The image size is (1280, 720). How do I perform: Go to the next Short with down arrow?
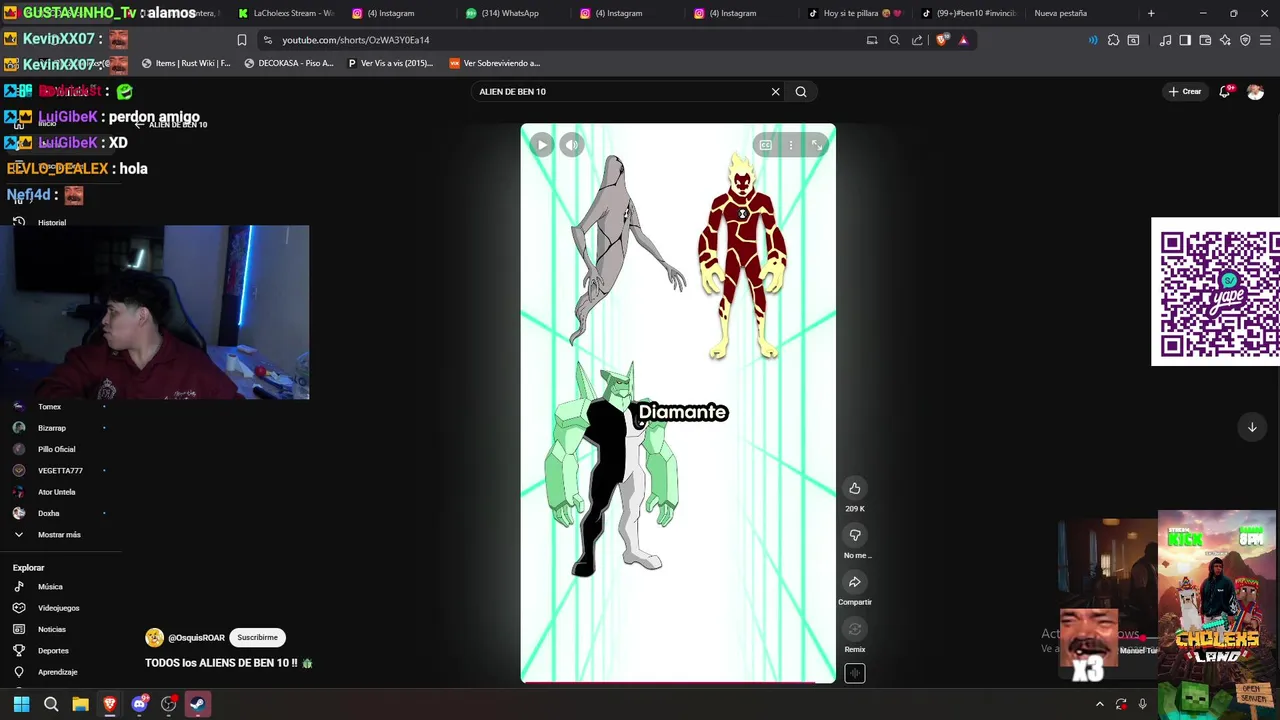pos(1252,427)
